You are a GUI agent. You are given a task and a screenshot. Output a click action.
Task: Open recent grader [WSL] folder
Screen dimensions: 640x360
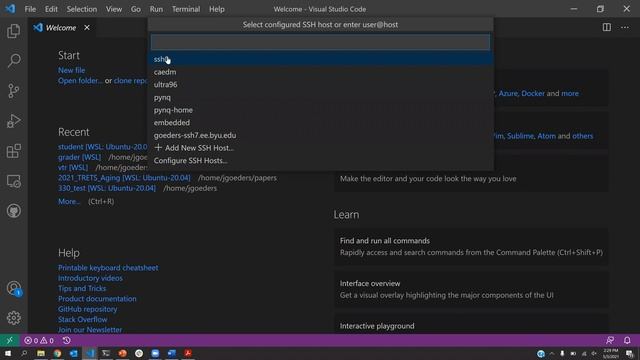point(80,157)
